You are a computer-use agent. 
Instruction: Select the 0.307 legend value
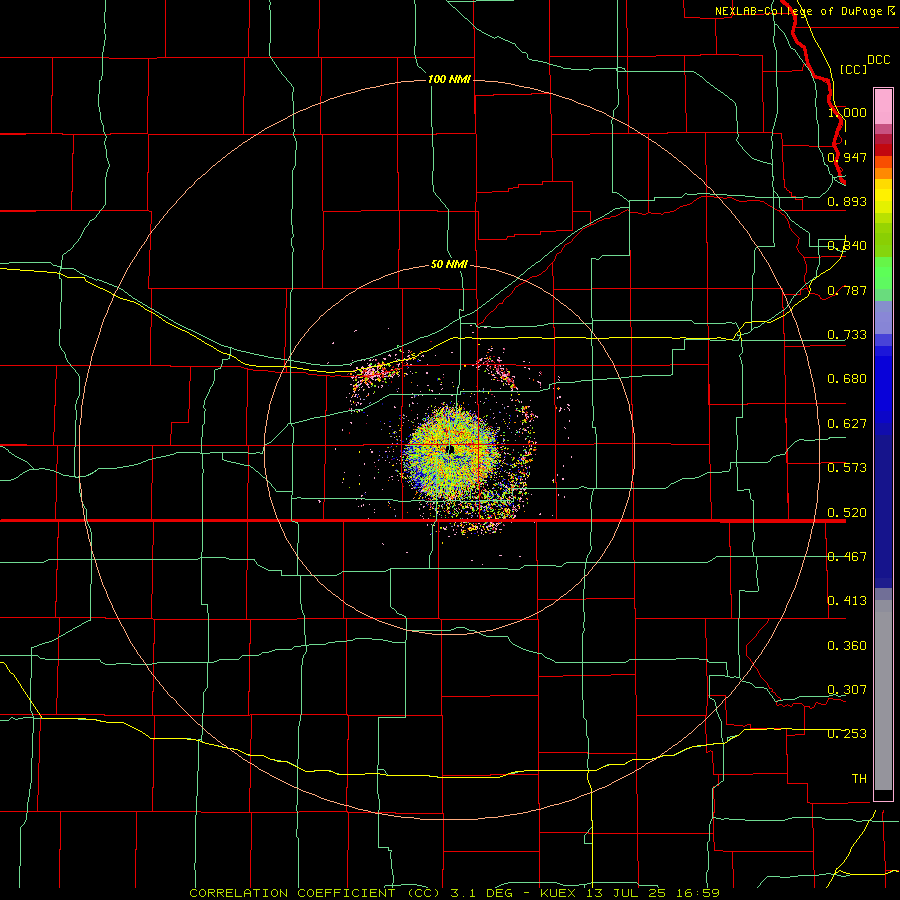tap(847, 690)
